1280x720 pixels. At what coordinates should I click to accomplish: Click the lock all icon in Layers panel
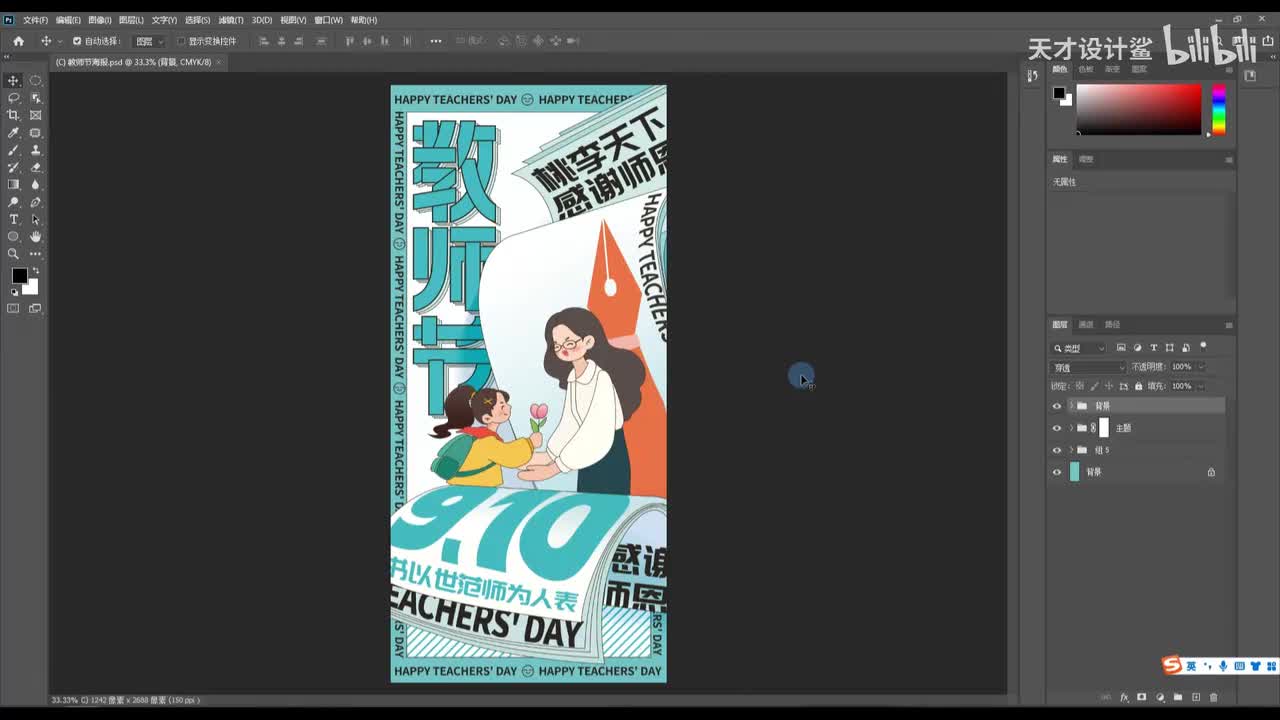pyautogui.click(x=1139, y=386)
